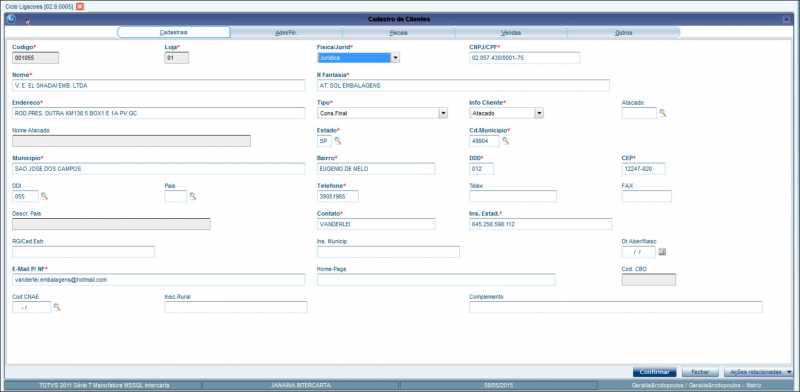
Task: Click the Atacado code input field
Action: click(x=639, y=113)
